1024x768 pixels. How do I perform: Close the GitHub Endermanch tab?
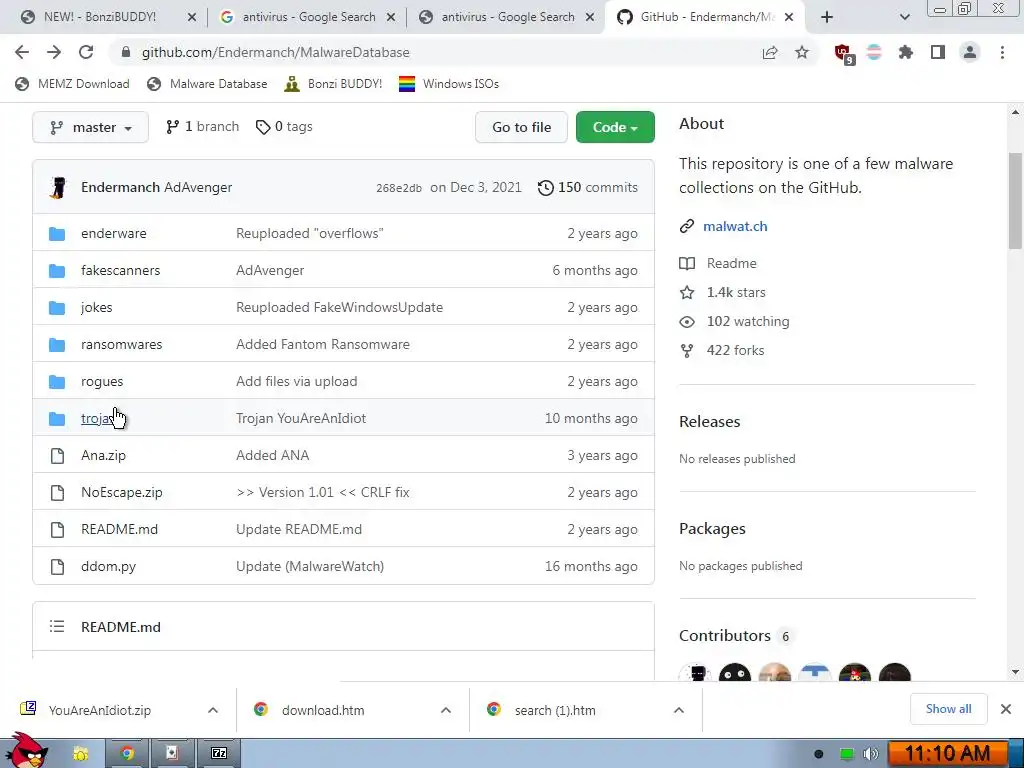[x=789, y=17]
